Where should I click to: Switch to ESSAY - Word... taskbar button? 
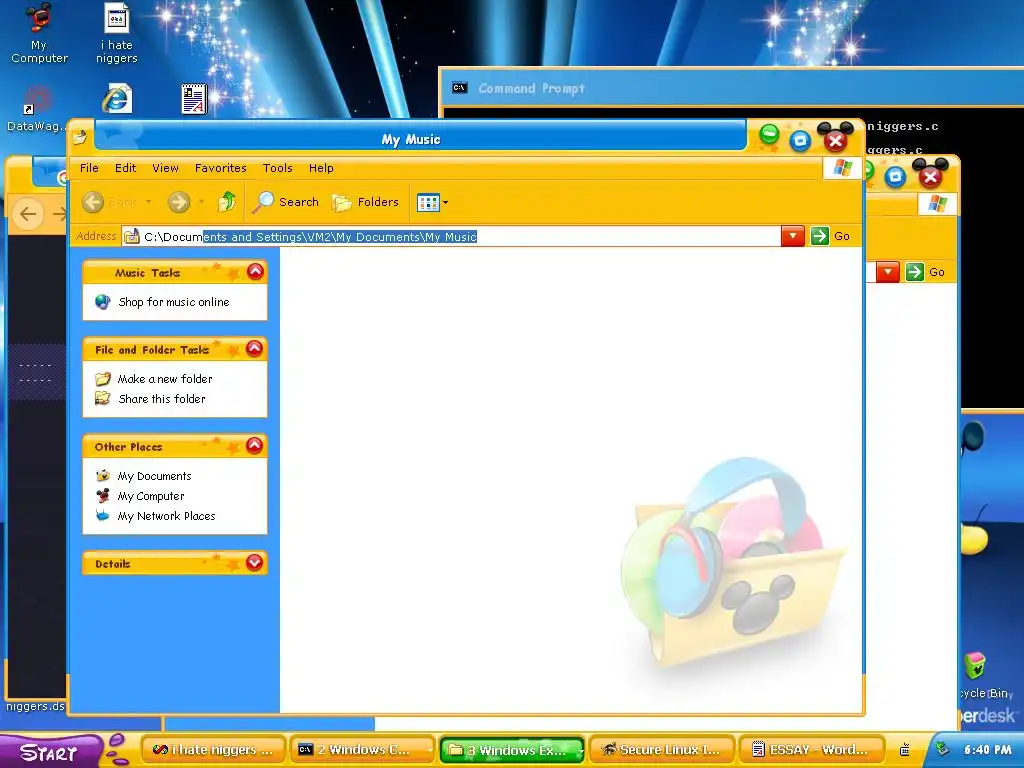coord(811,750)
